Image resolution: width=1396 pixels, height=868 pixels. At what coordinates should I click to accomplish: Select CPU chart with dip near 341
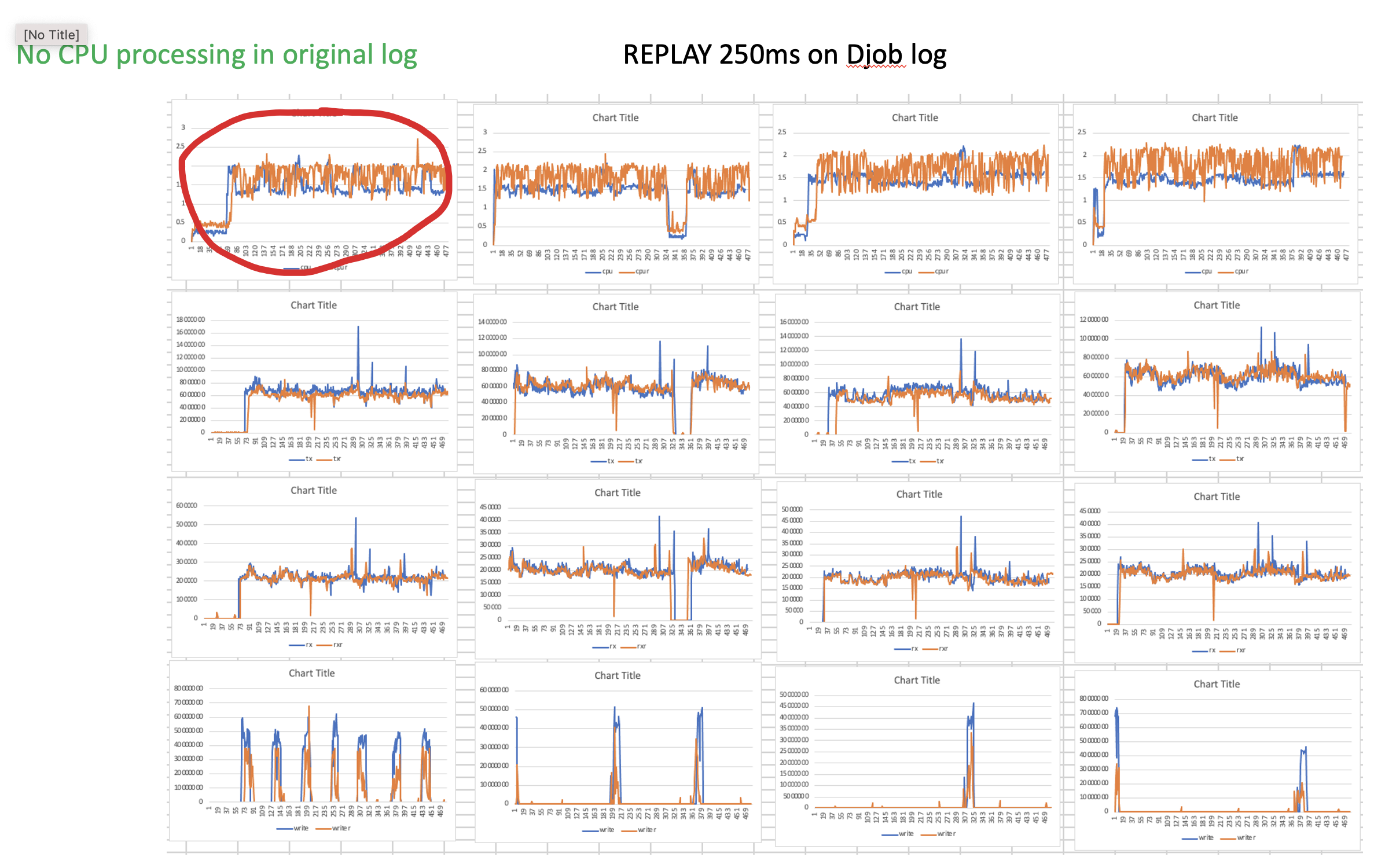coord(615,194)
